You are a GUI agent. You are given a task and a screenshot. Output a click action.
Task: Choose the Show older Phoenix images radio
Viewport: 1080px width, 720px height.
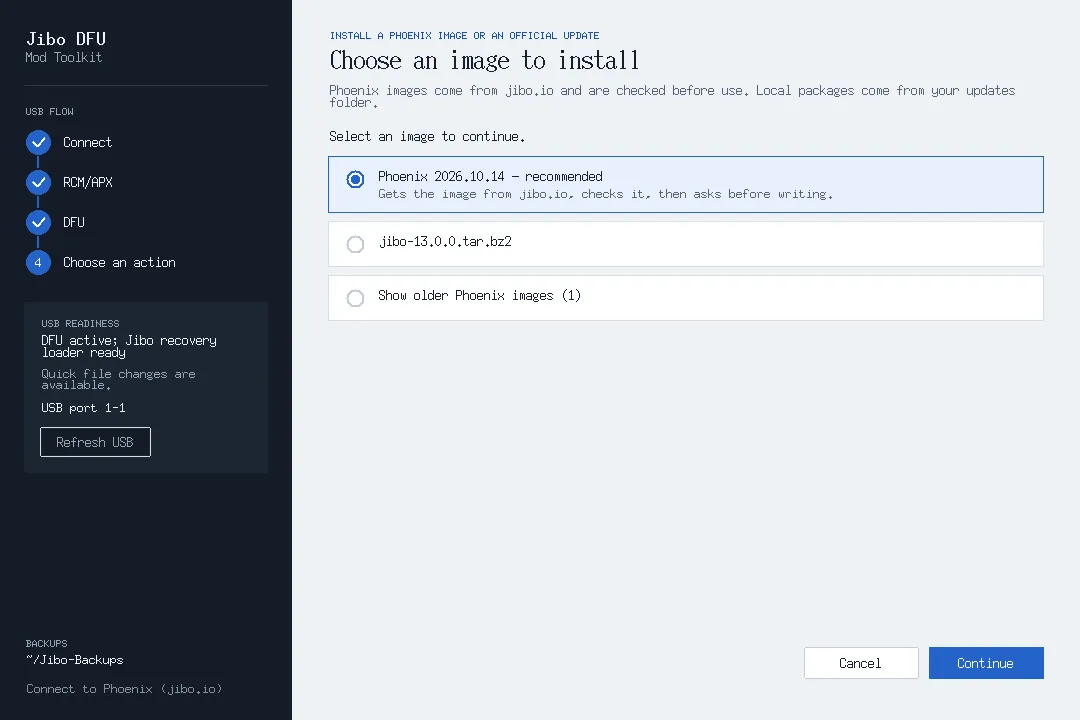(355, 298)
